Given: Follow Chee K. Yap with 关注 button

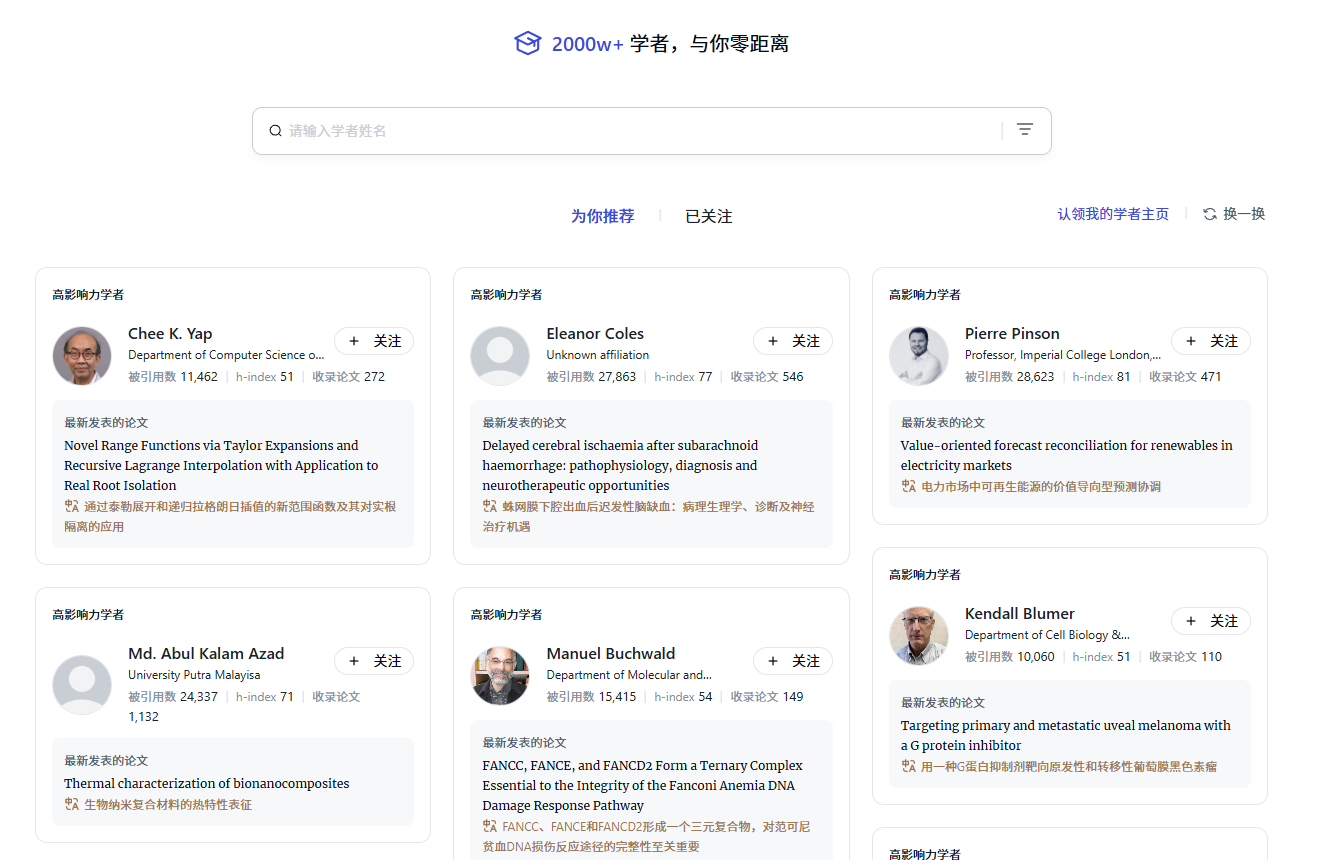Looking at the screenshot, I should pos(374,341).
